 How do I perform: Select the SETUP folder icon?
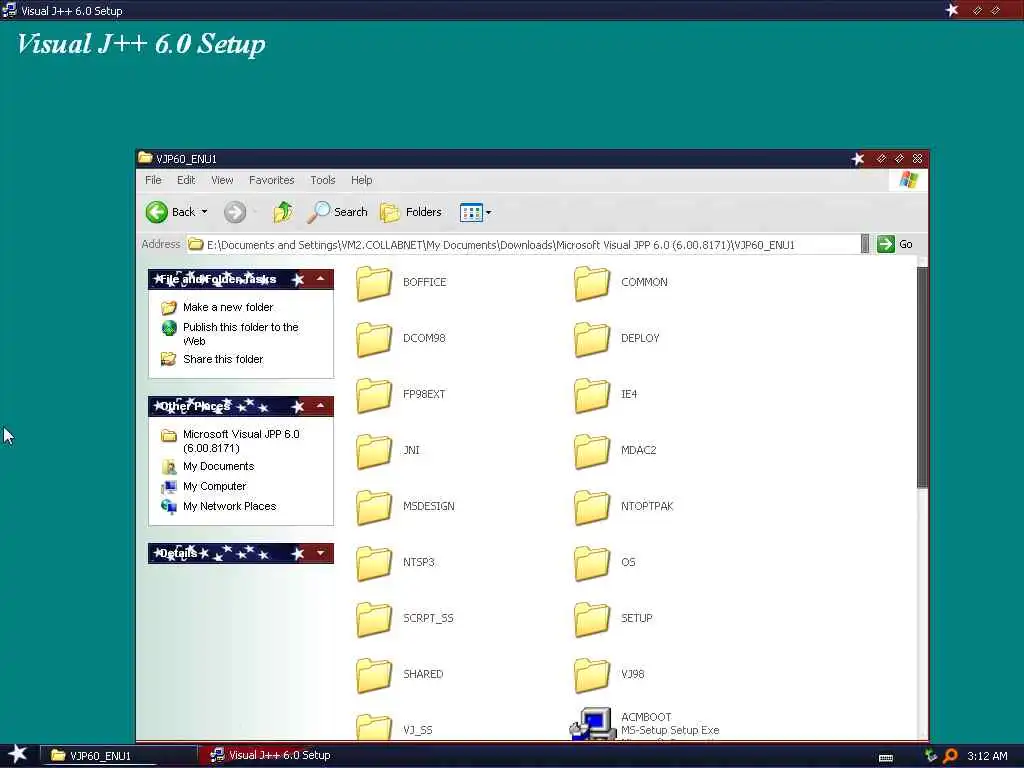[592, 620]
